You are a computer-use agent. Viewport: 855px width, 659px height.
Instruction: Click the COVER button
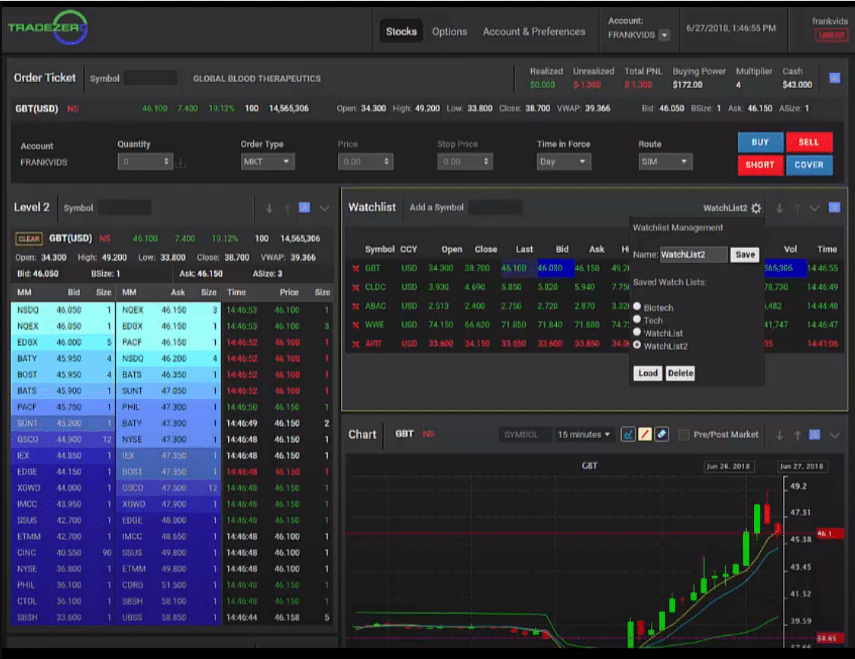(809, 165)
